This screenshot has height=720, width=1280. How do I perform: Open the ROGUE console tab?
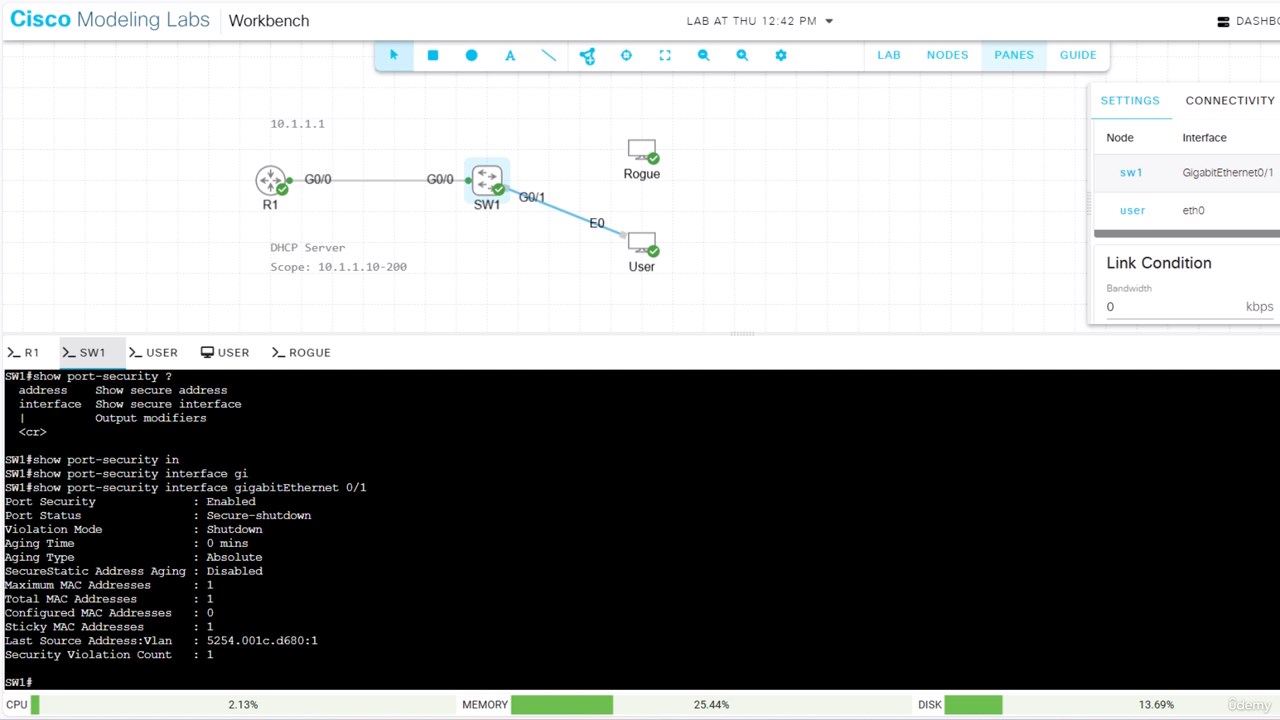(300, 352)
